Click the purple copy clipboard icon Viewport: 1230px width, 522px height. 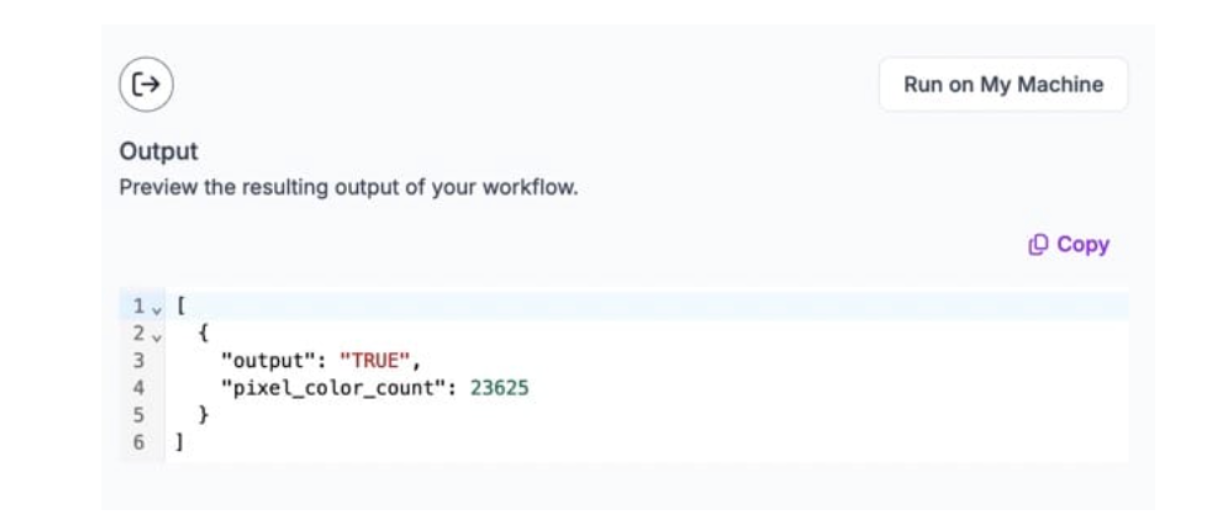pos(1038,244)
